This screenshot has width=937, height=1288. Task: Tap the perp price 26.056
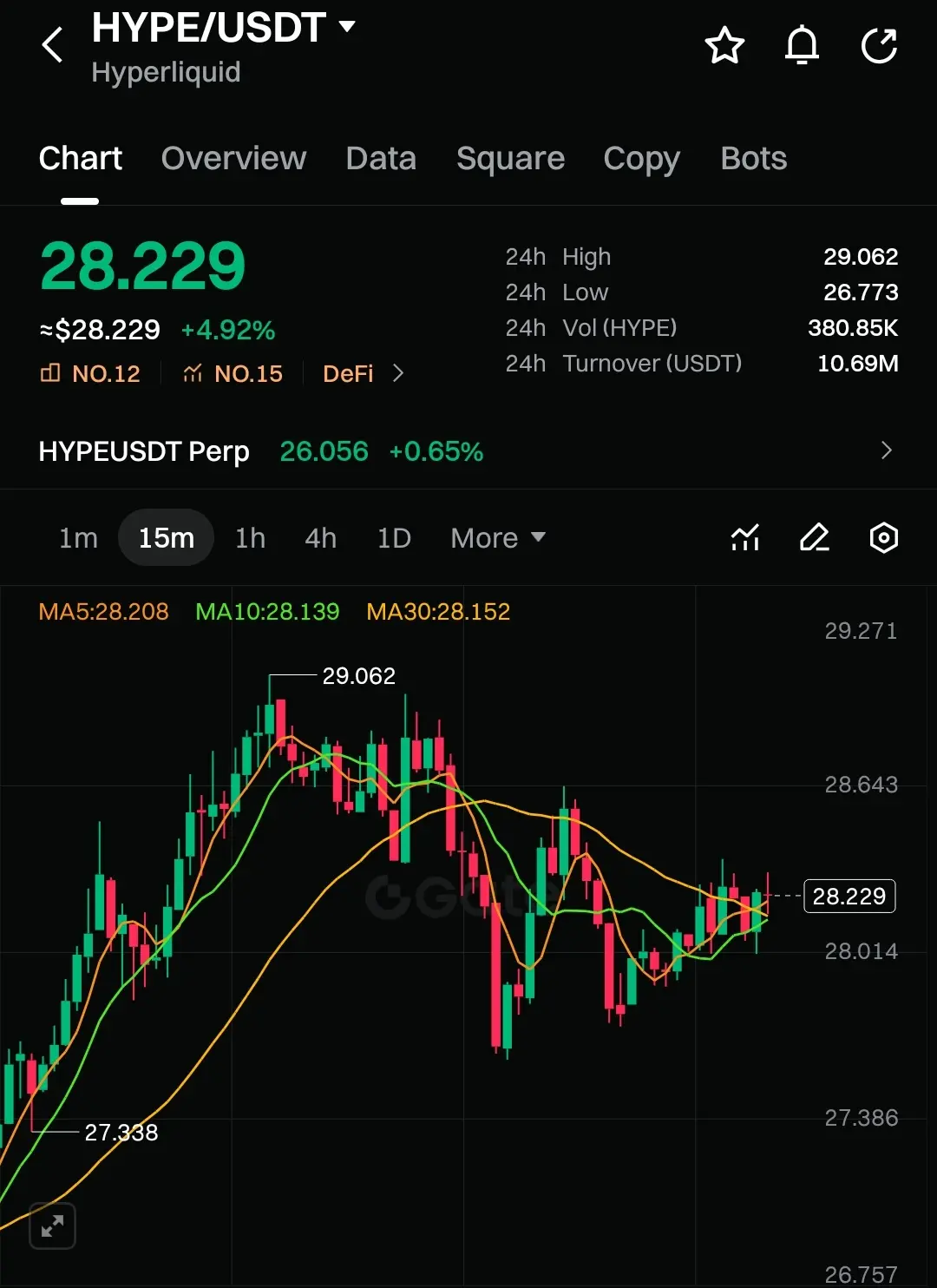click(324, 451)
